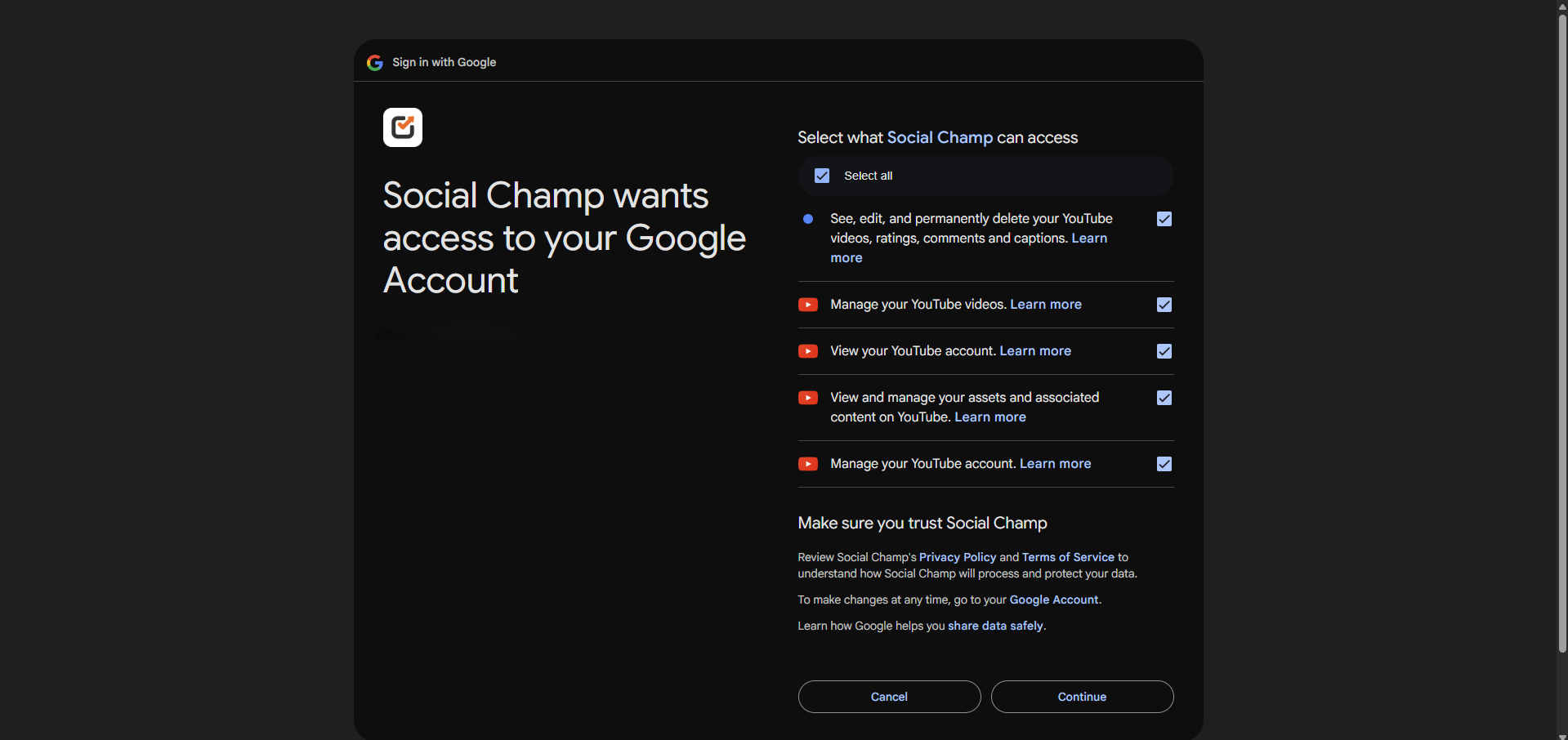Click YouTube icon beside Manage your YouTube account
The width and height of the screenshot is (1568, 740).
tap(808, 464)
